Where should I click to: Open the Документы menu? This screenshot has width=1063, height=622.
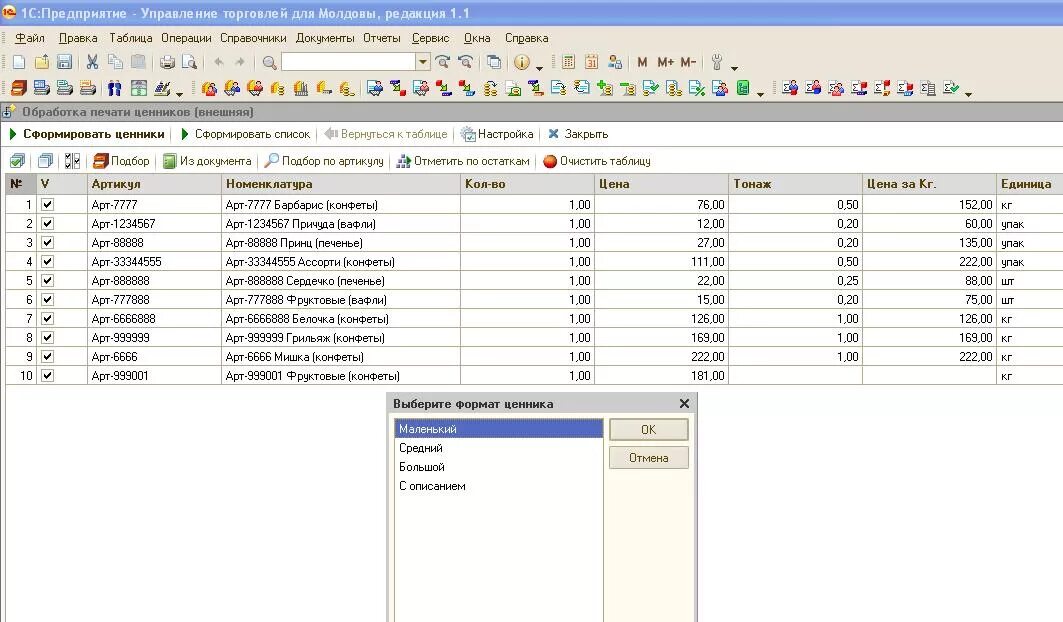[325, 38]
